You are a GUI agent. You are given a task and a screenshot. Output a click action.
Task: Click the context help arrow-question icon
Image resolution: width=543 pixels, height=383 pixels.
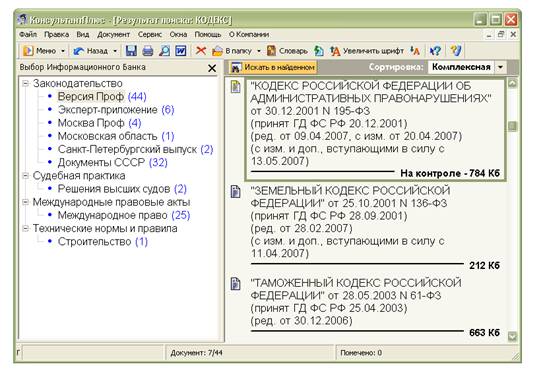point(435,51)
